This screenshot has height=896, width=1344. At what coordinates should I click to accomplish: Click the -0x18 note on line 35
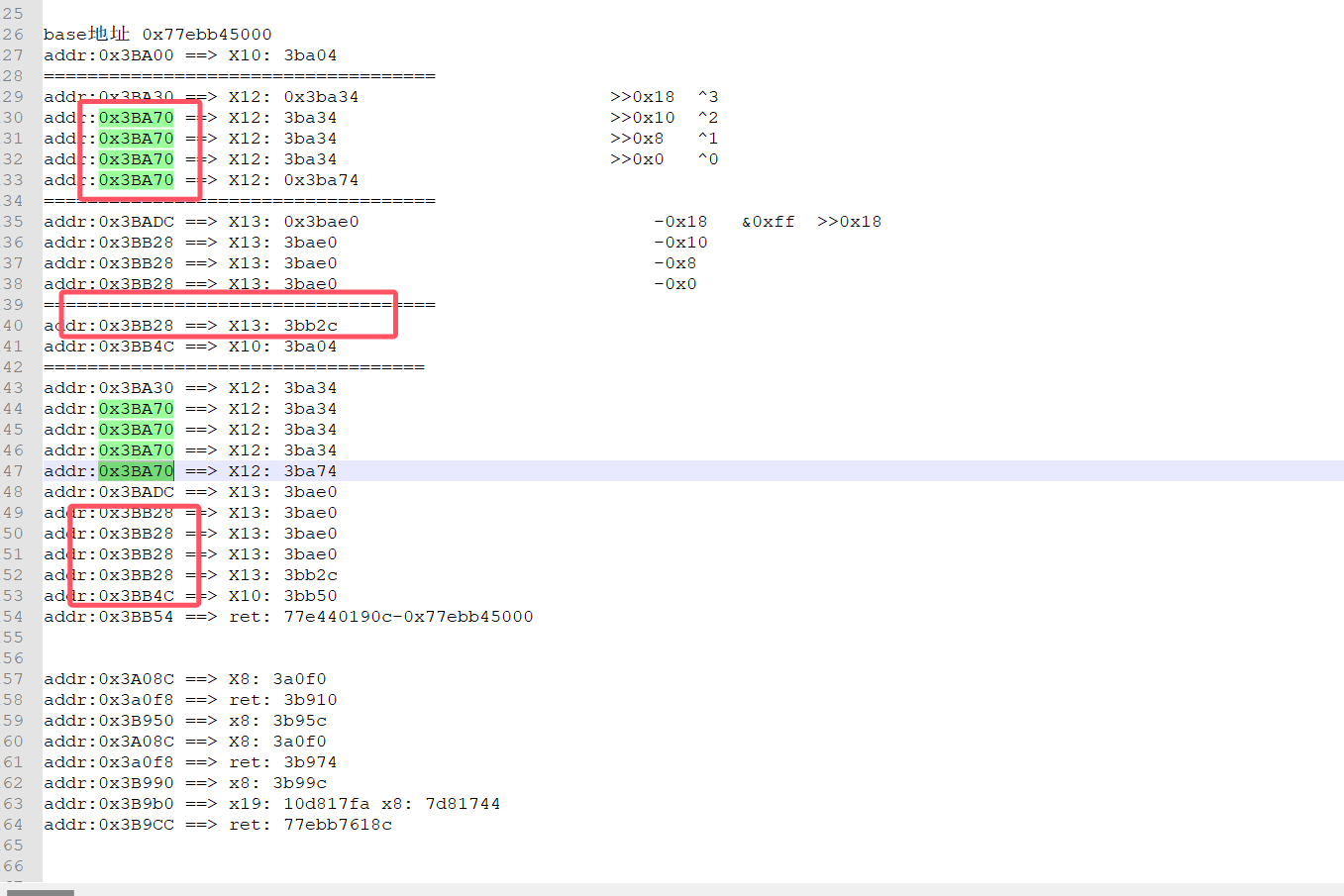(680, 222)
